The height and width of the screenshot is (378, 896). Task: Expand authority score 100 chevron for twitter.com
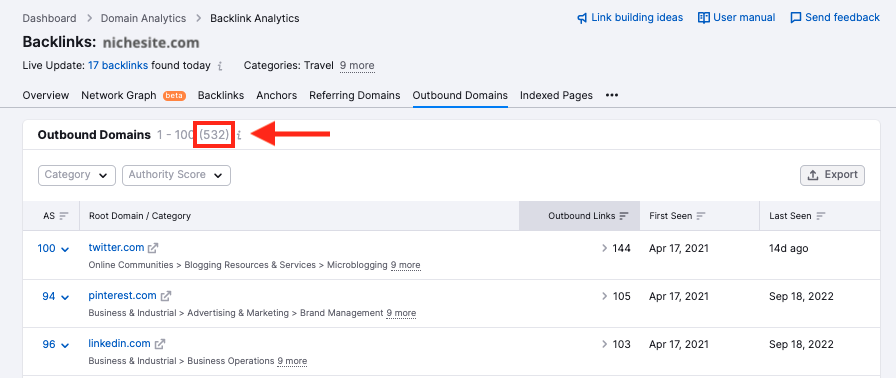tap(65, 249)
